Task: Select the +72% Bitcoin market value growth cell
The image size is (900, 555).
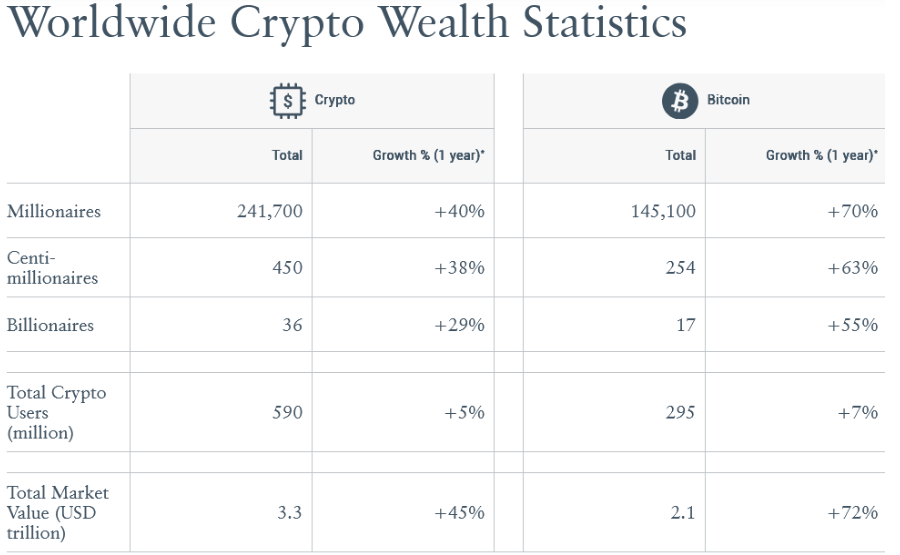Action: (852, 513)
